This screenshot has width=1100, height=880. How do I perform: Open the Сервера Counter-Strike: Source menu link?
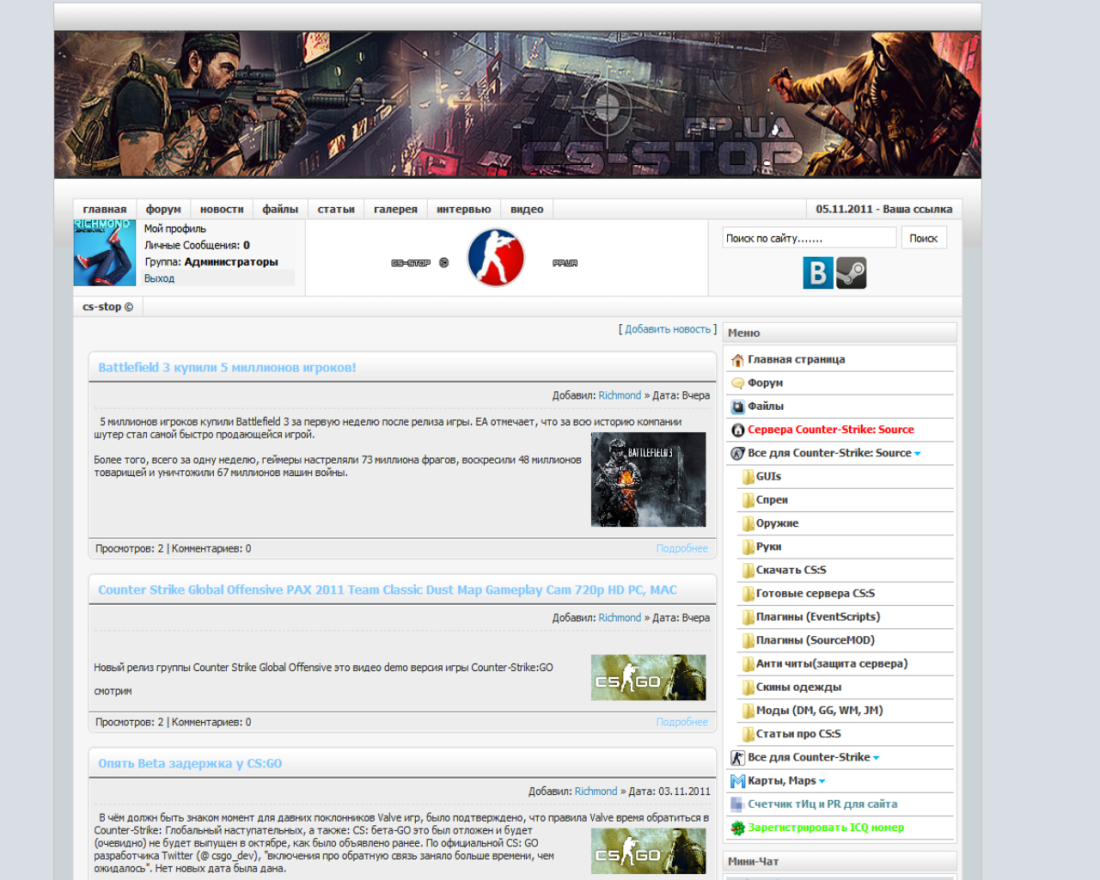tap(831, 430)
